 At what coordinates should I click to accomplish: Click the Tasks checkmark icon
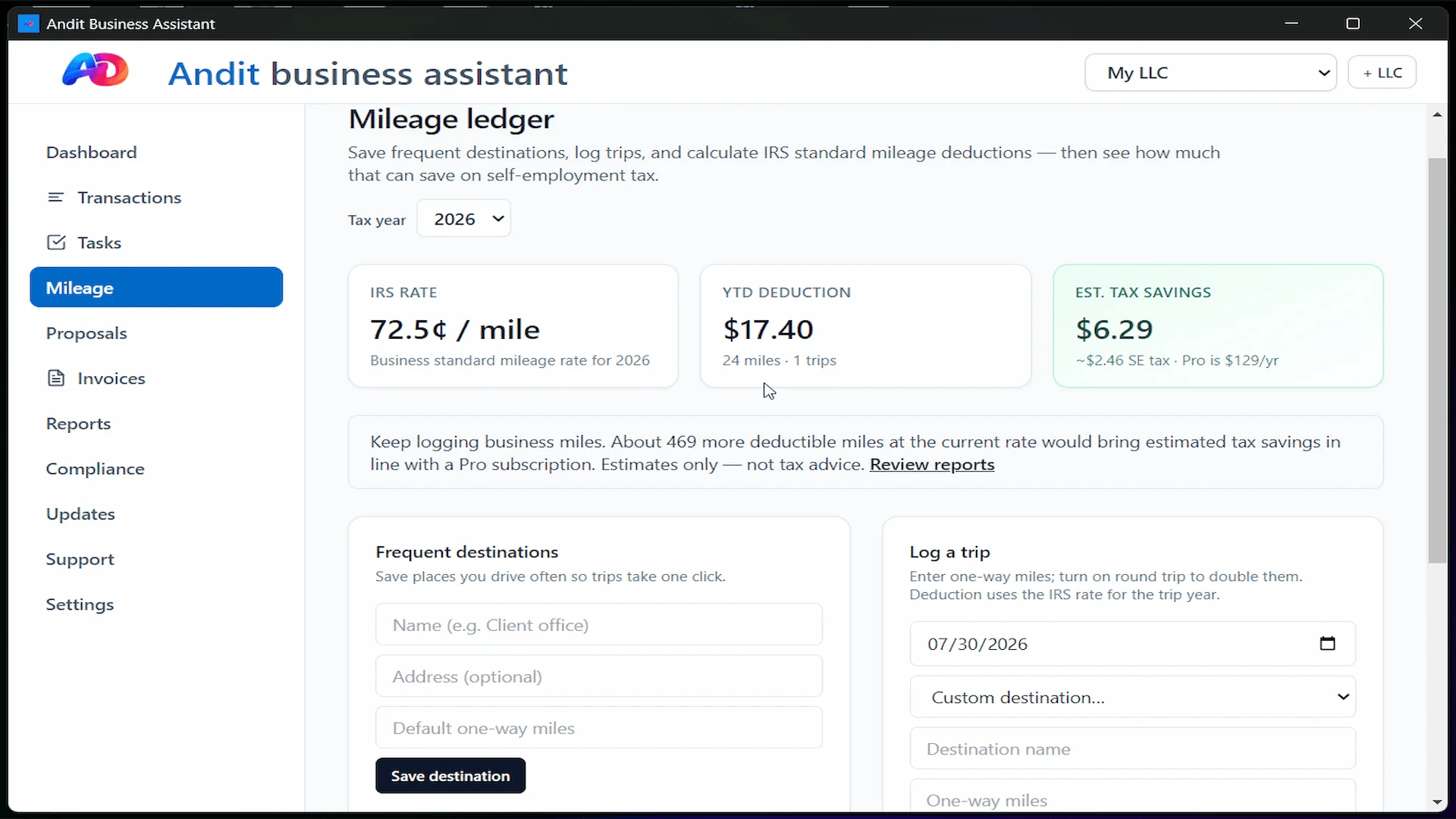(x=56, y=242)
